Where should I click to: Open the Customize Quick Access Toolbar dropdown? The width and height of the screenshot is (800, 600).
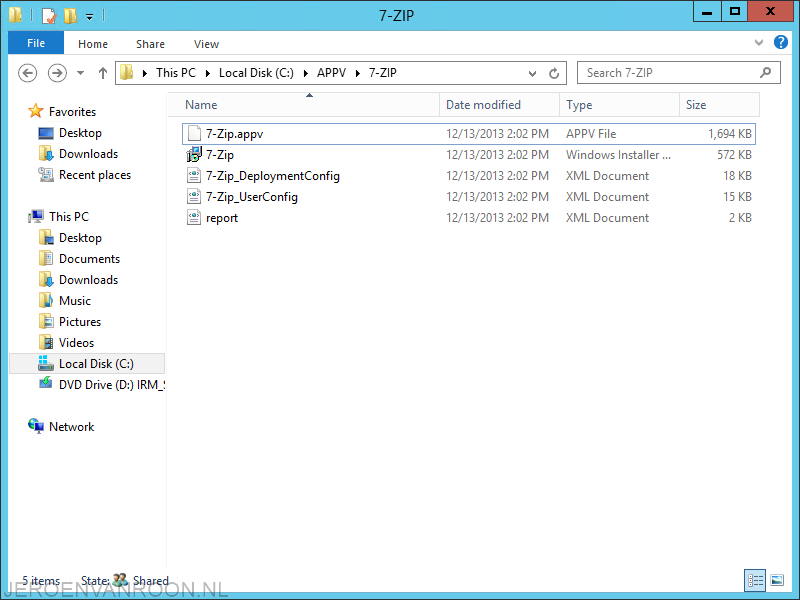point(89,17)
